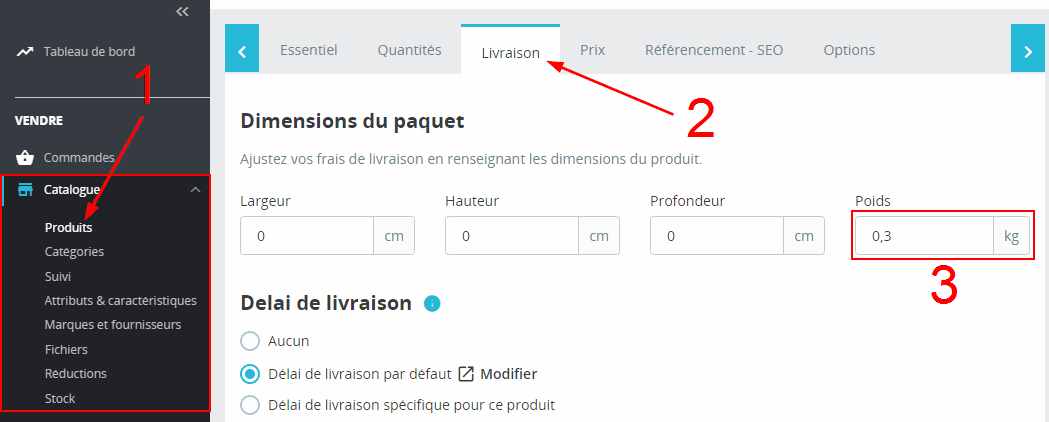Choose specific delivery delay for this product
This screenshot has width=1049, height=422.
[251, 405]
